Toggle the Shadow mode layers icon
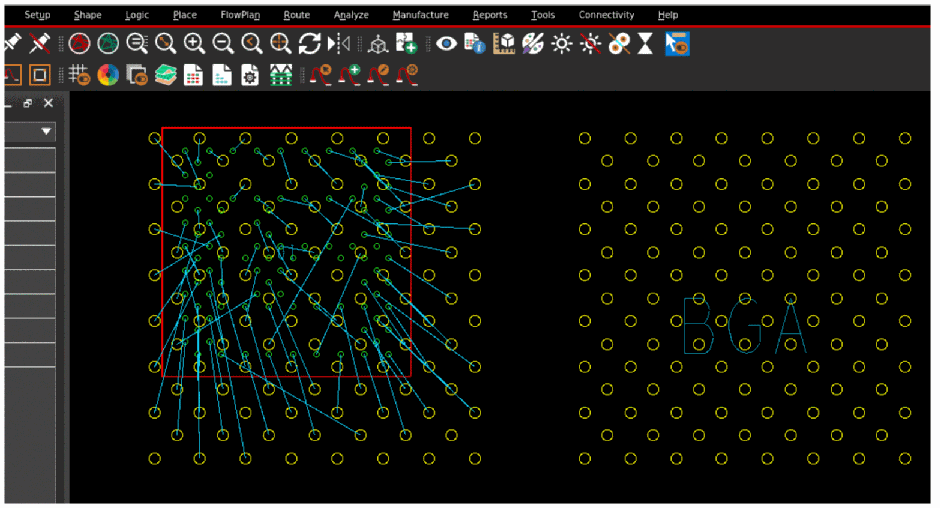The image size is (940, 508). point(137,75)
